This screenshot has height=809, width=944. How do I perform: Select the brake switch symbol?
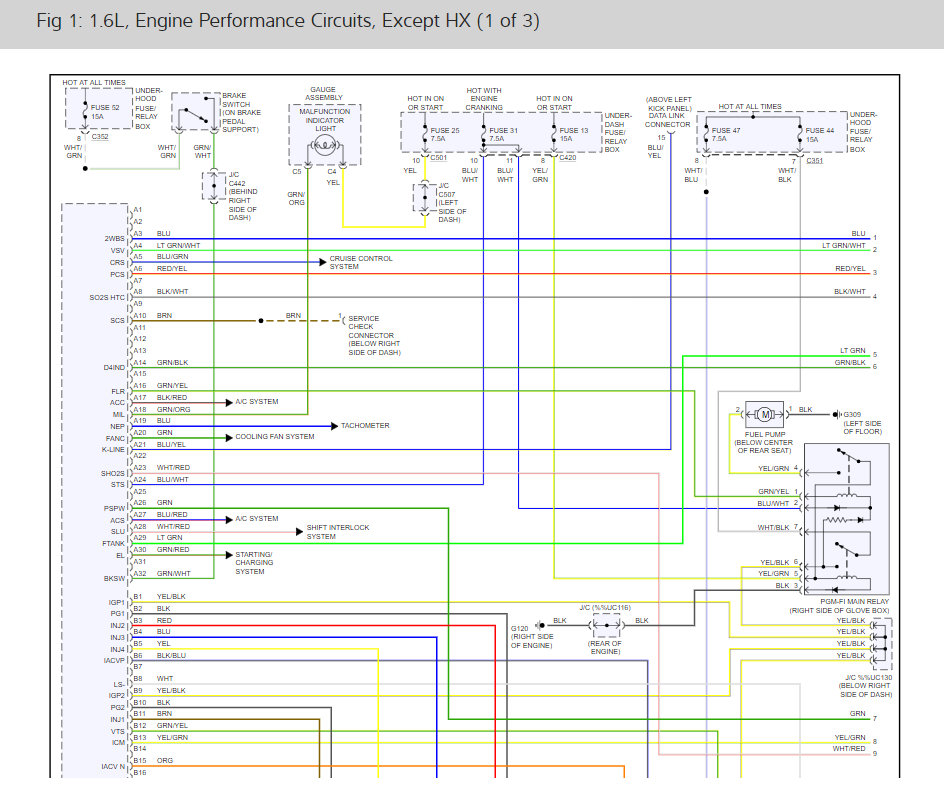click(x=196, y=115)
